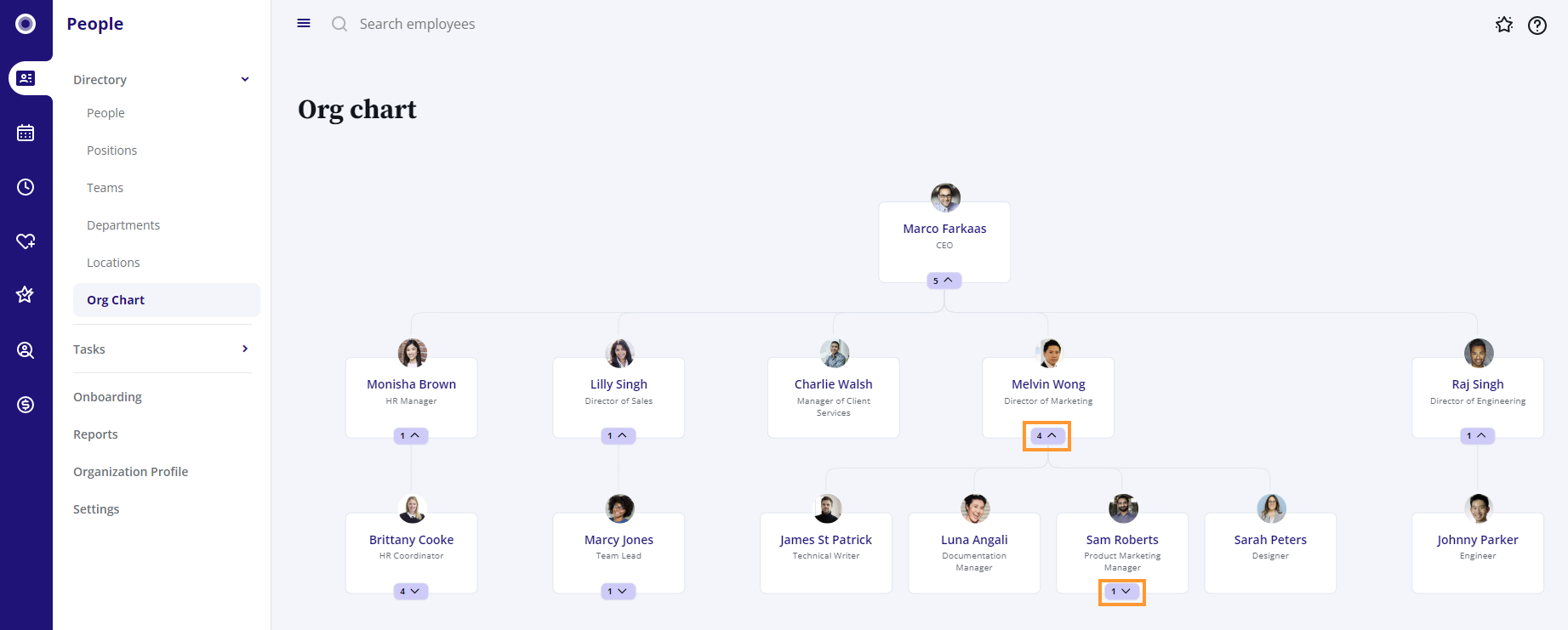
Task: Toggle the hamburger menu icon
Action: point(304,24)
